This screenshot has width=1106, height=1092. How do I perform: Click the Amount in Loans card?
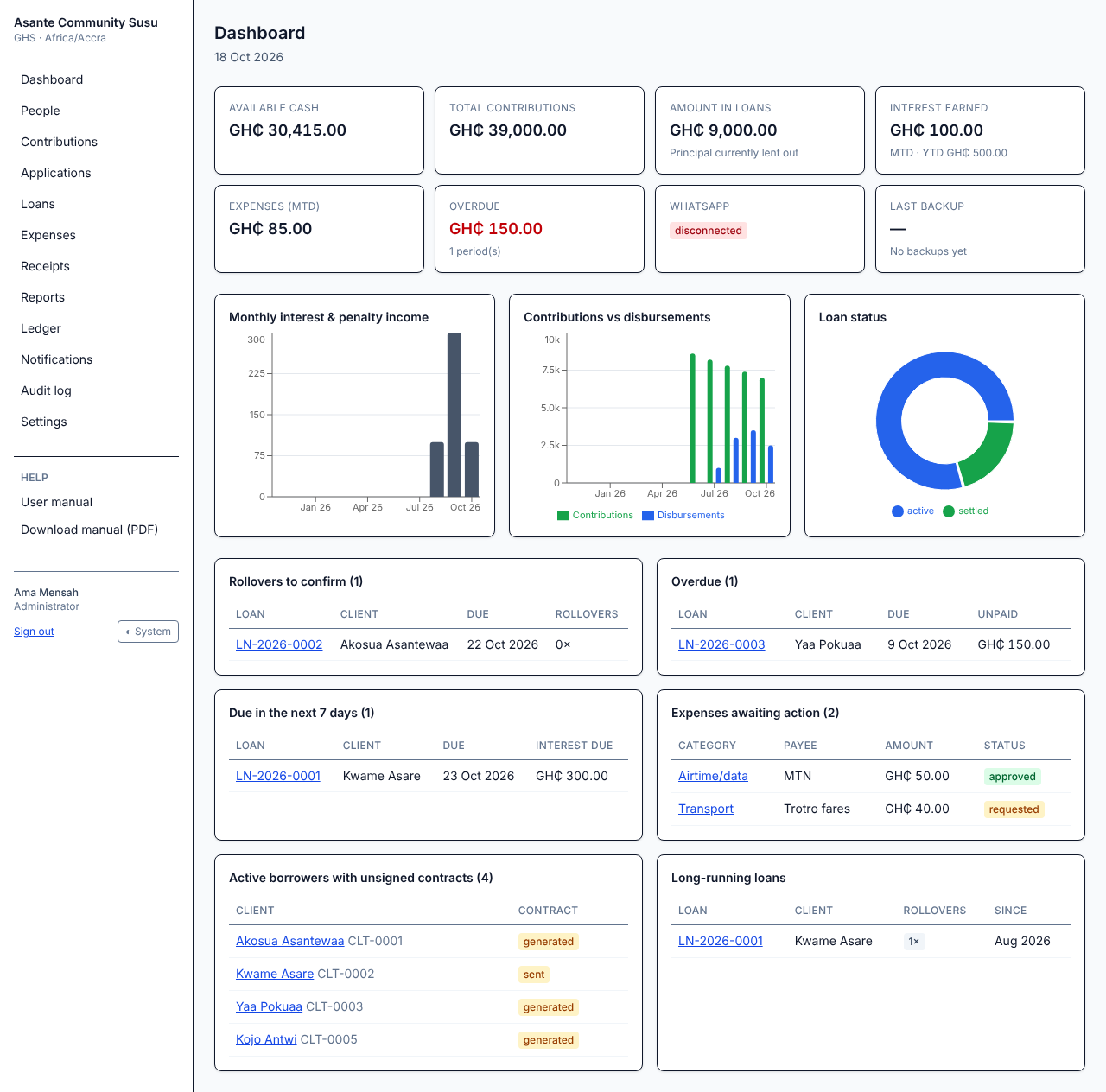760,130
